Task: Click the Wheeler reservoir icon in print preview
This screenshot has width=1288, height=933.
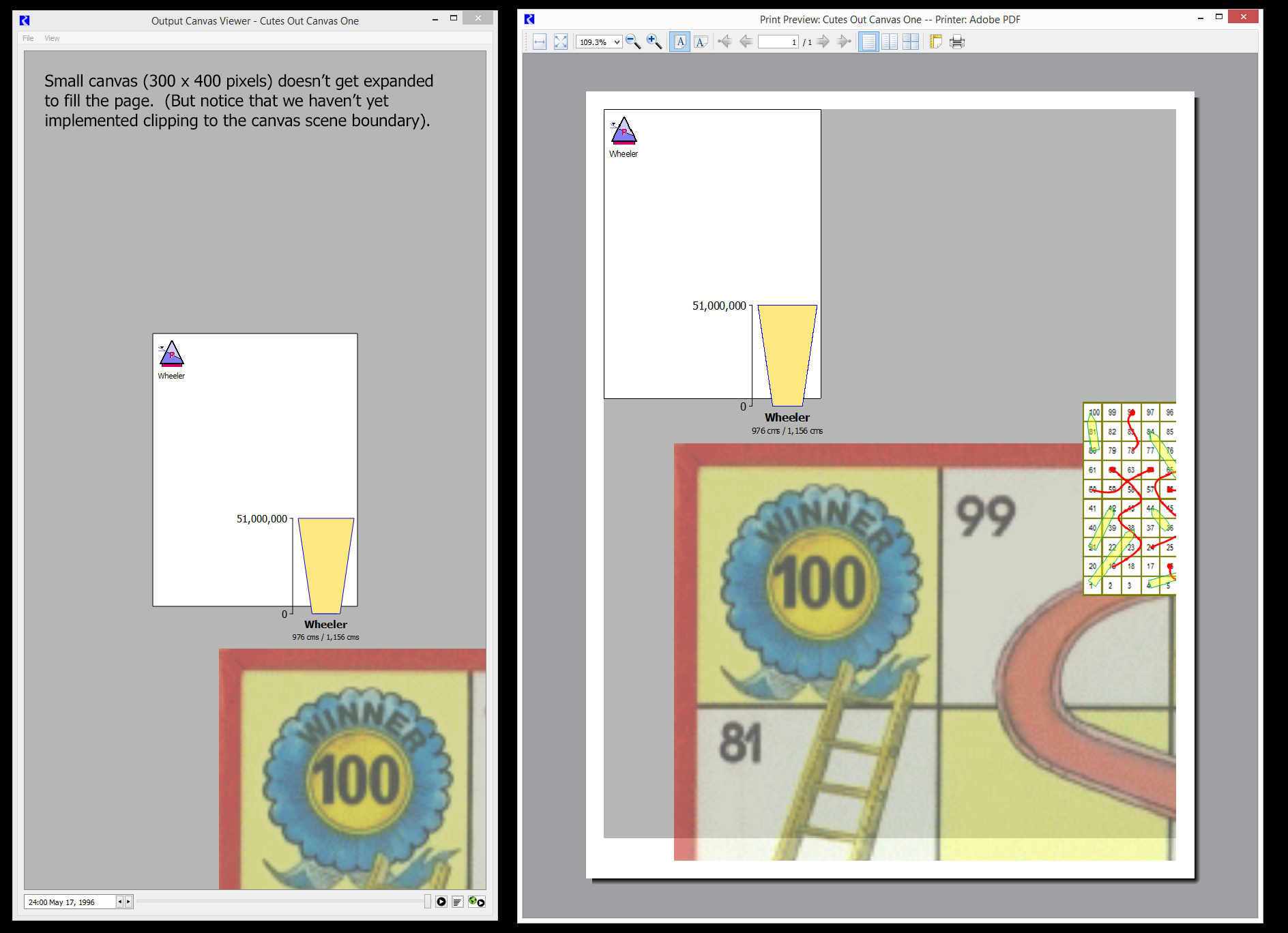Action: 624,131
